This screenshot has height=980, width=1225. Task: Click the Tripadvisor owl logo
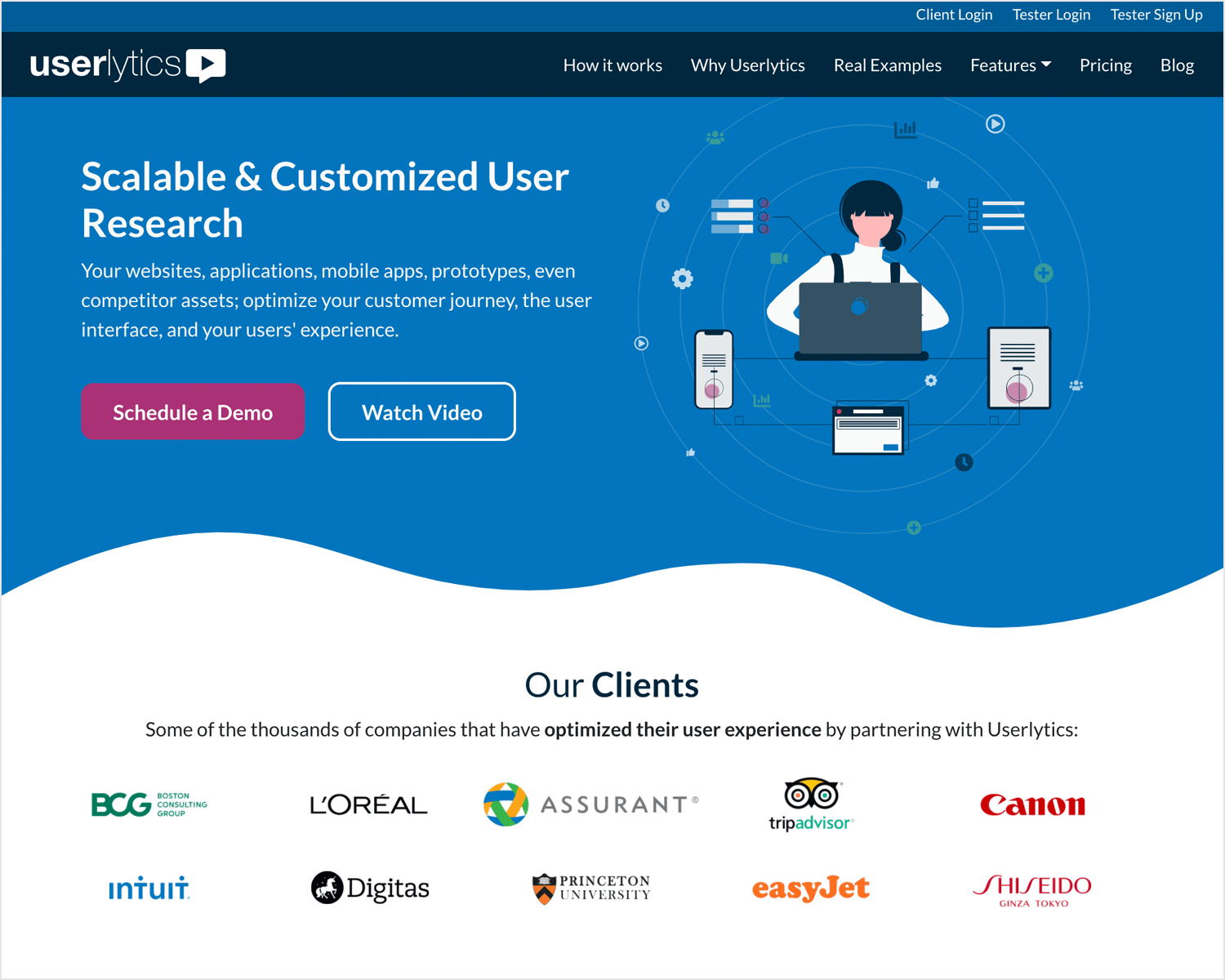[811, 804]
